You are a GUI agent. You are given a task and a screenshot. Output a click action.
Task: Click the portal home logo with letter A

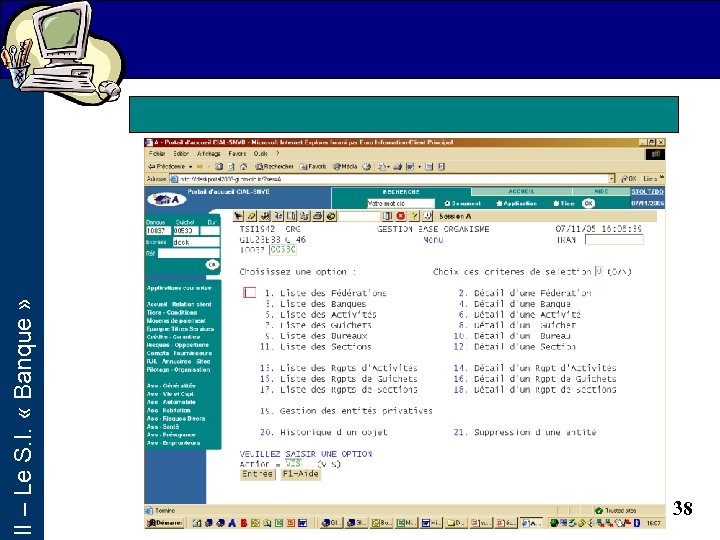166,199
